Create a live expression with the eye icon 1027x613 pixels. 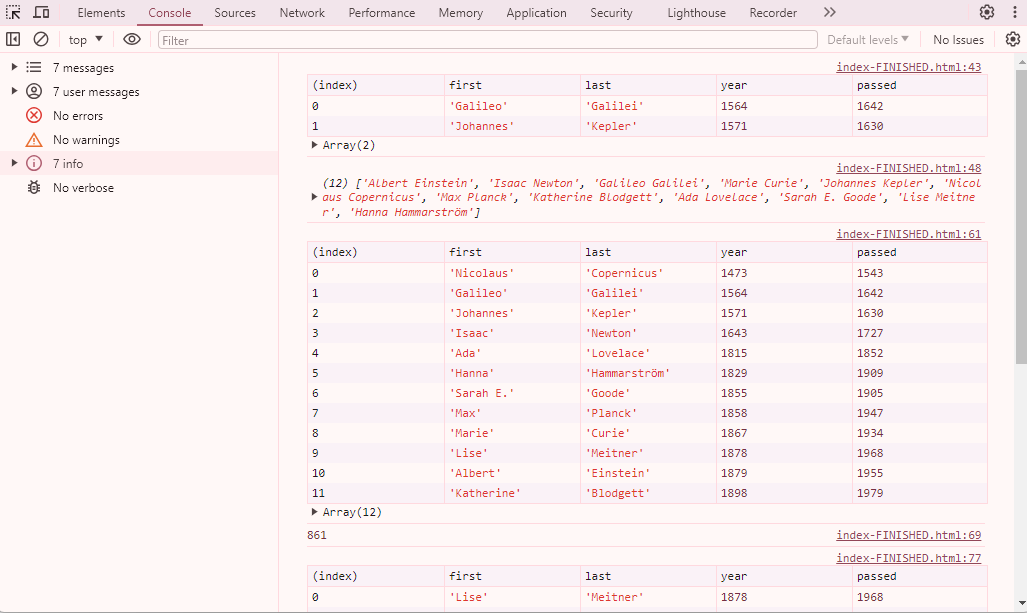131,38
